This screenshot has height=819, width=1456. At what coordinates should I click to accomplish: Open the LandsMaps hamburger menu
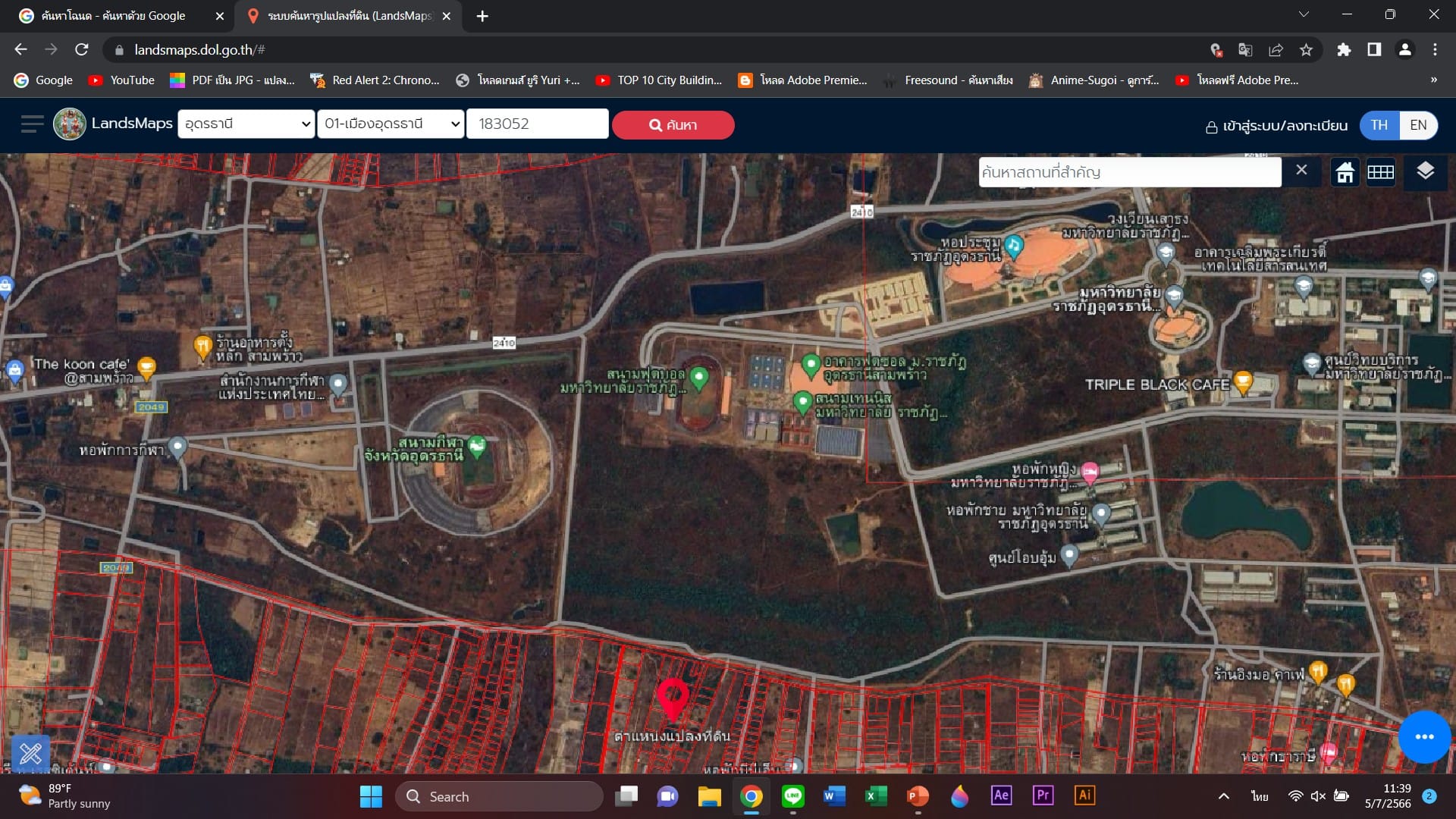(32, 124)
